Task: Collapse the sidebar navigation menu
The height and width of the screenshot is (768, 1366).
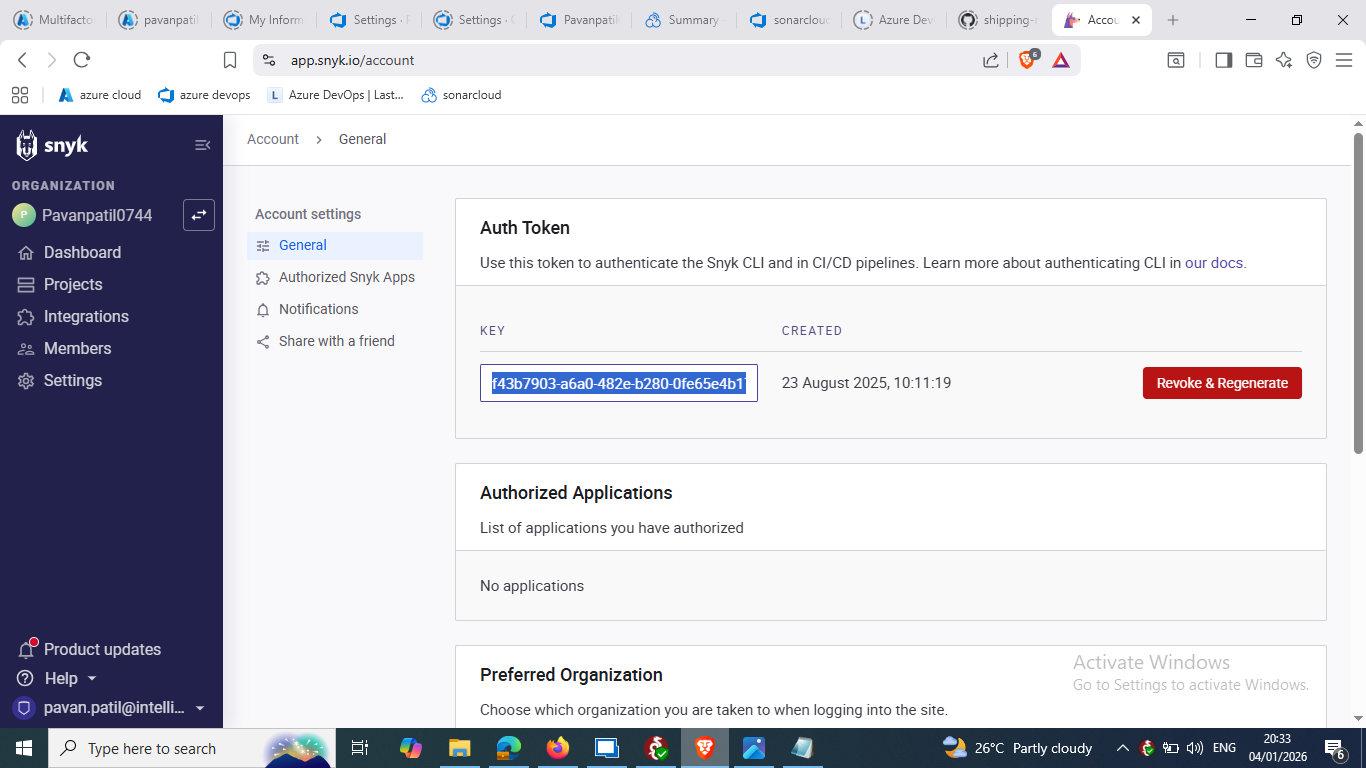Action: 202,145
